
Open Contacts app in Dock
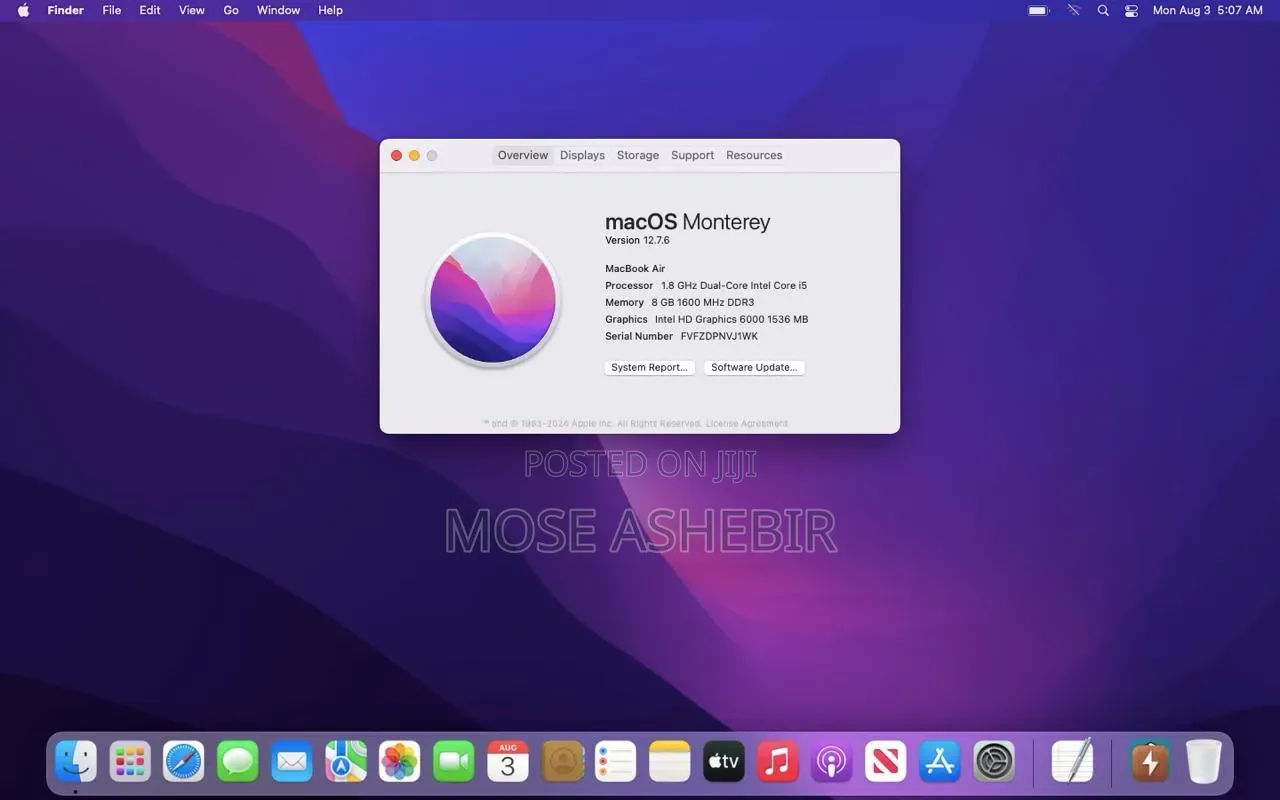coord(562,762)
